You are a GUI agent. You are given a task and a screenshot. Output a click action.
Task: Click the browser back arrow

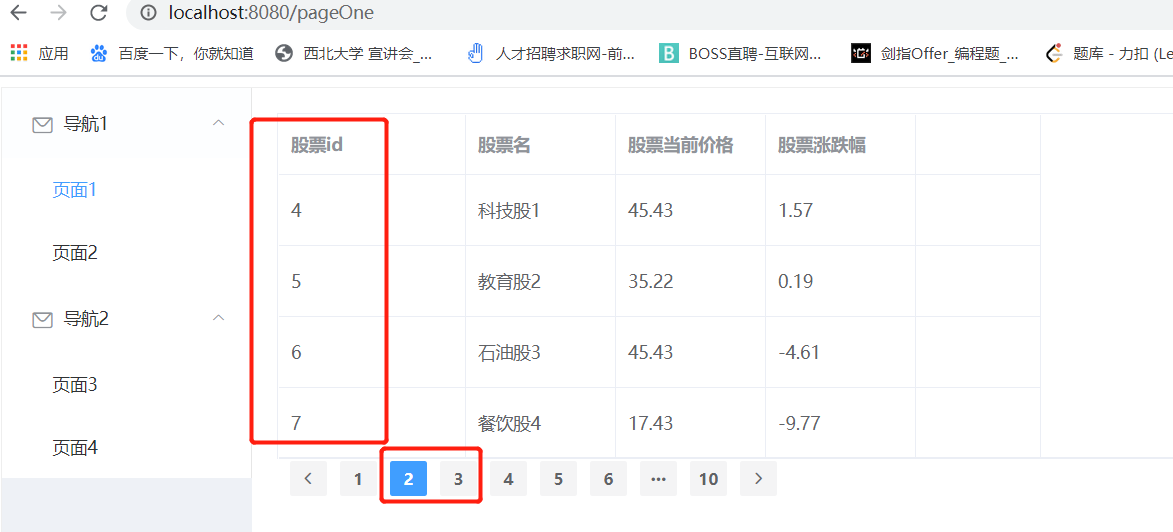[x=19, y=13]
